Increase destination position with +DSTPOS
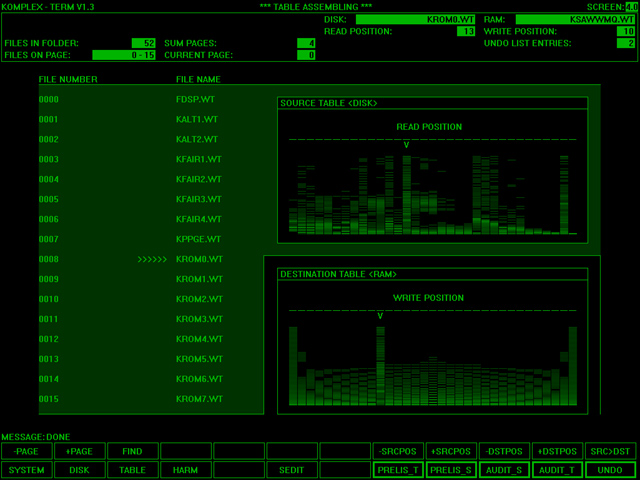Image resolution: width=640 pixels, height=480 pixels. pyautogui.click(x=557, y=451)
